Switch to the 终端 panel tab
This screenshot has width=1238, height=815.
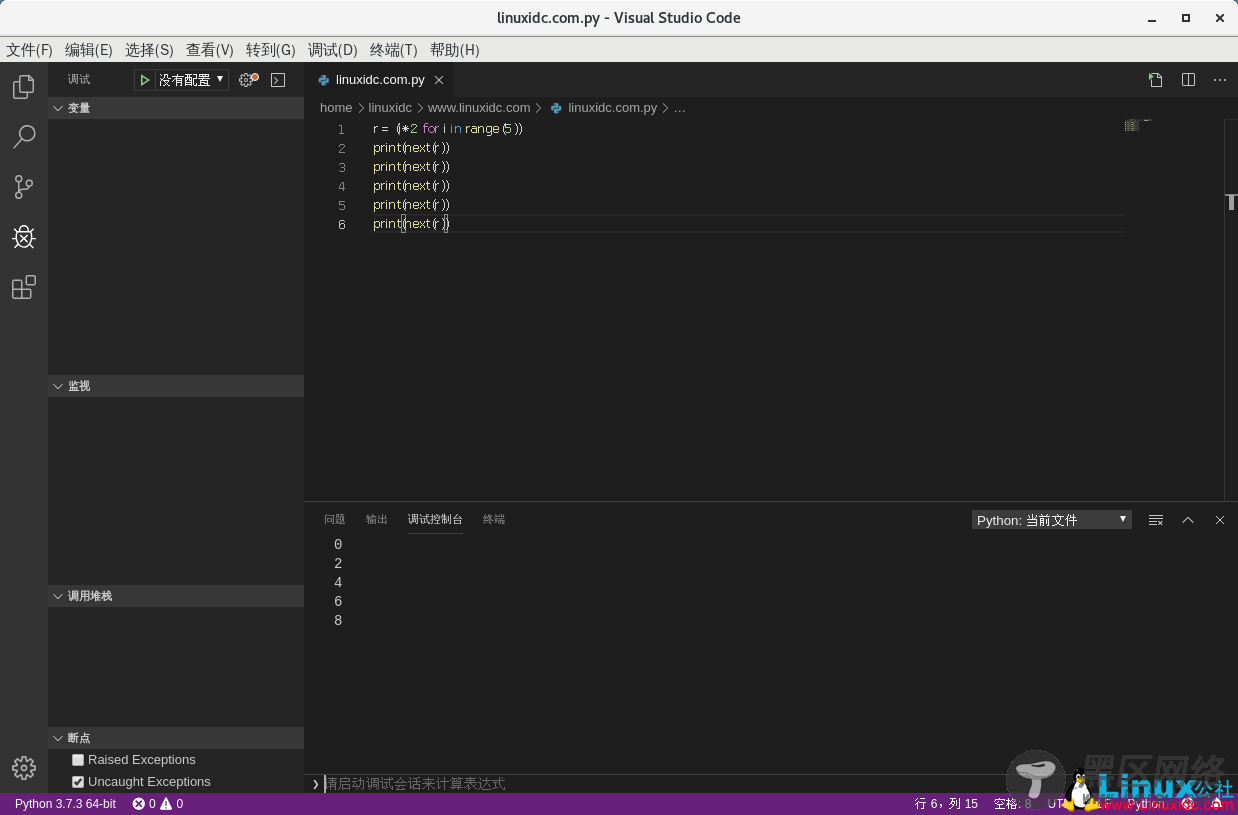pos(494,520)
